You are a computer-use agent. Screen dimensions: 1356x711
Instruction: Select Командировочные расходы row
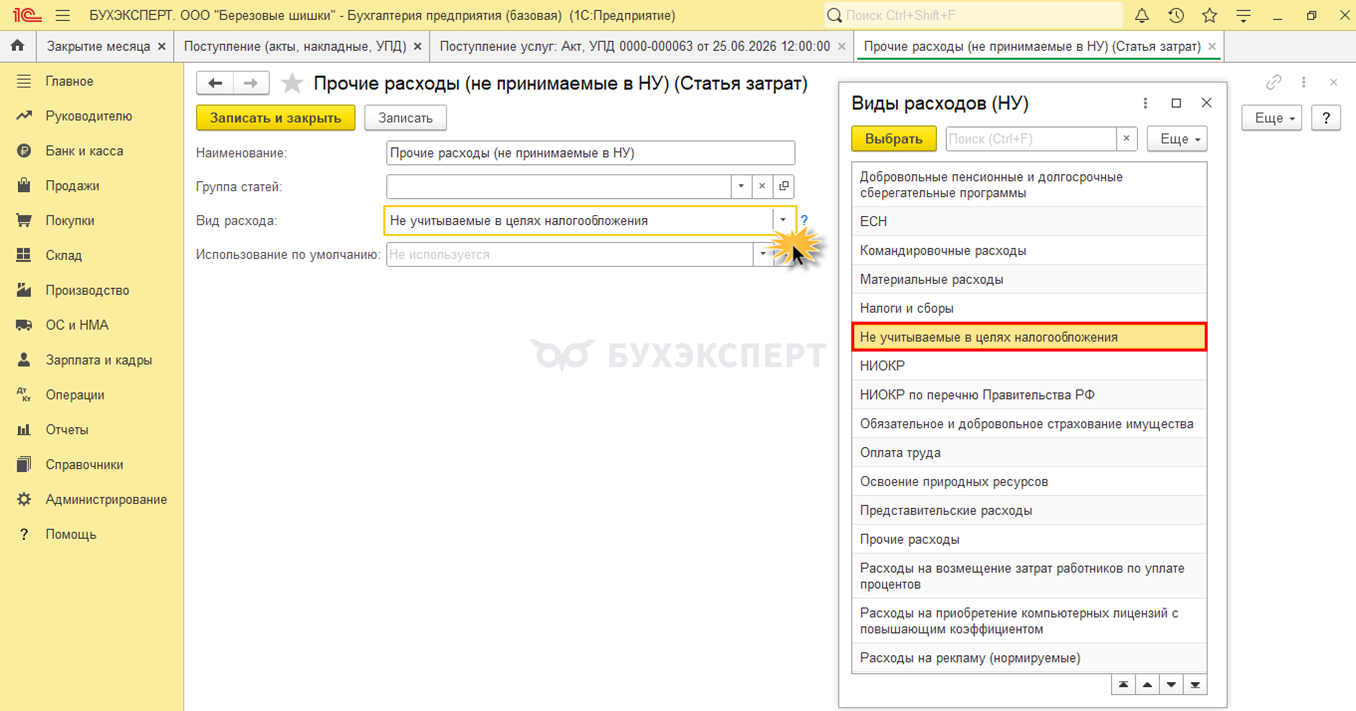coord(1030,251)
